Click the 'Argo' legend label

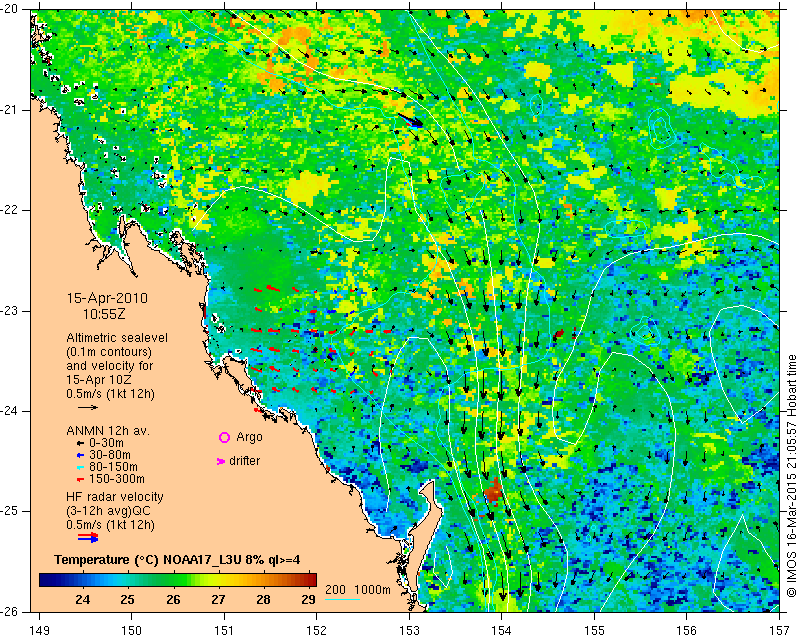click(249, 437)
